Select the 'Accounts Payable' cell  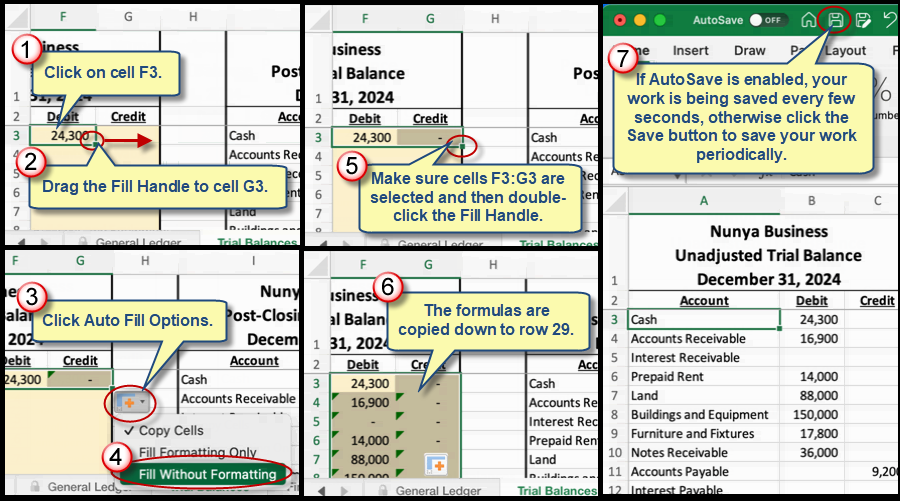(x=704, y=471)
